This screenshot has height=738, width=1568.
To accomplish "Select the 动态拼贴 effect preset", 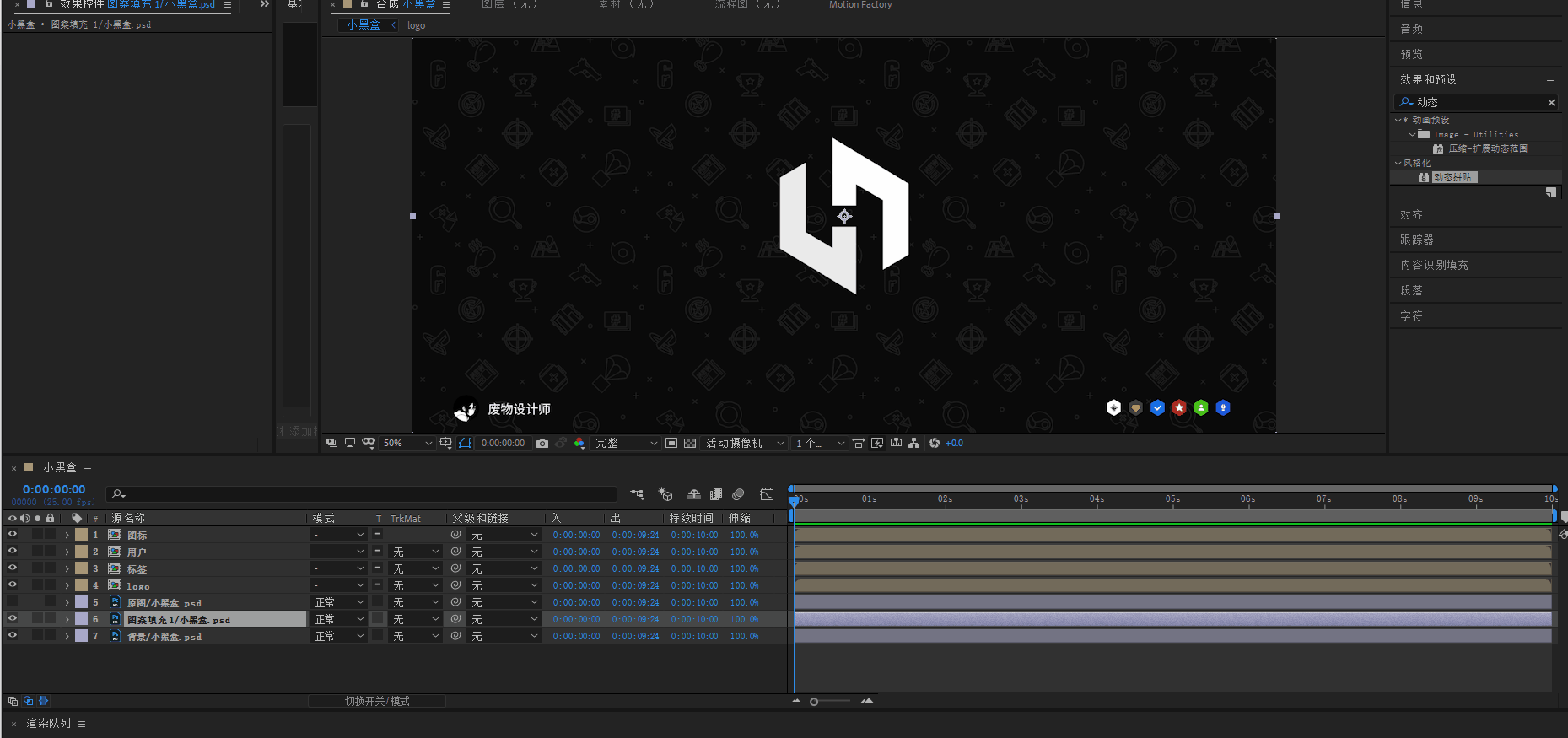I will (1452, 178).
